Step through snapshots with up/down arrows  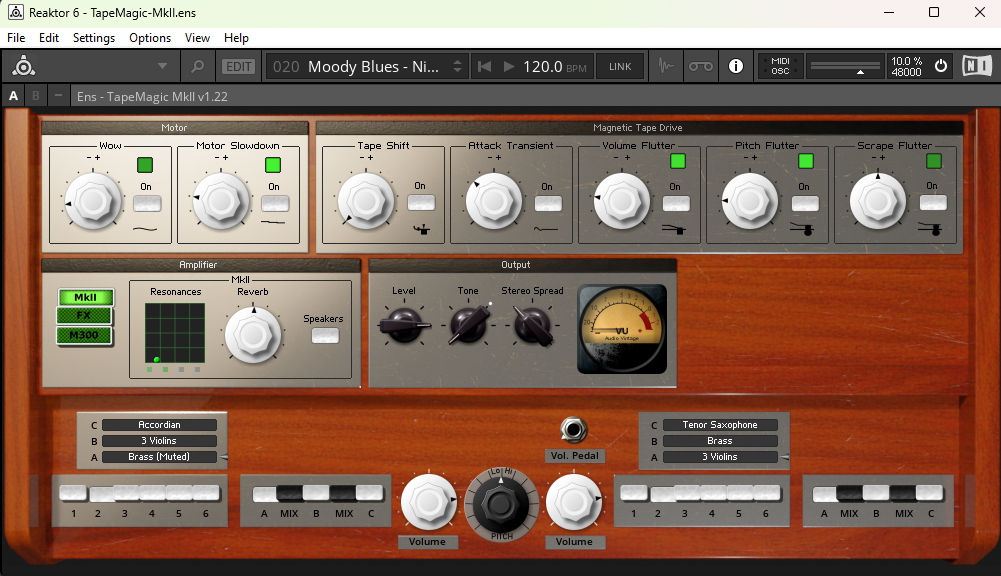click(457, 66)
